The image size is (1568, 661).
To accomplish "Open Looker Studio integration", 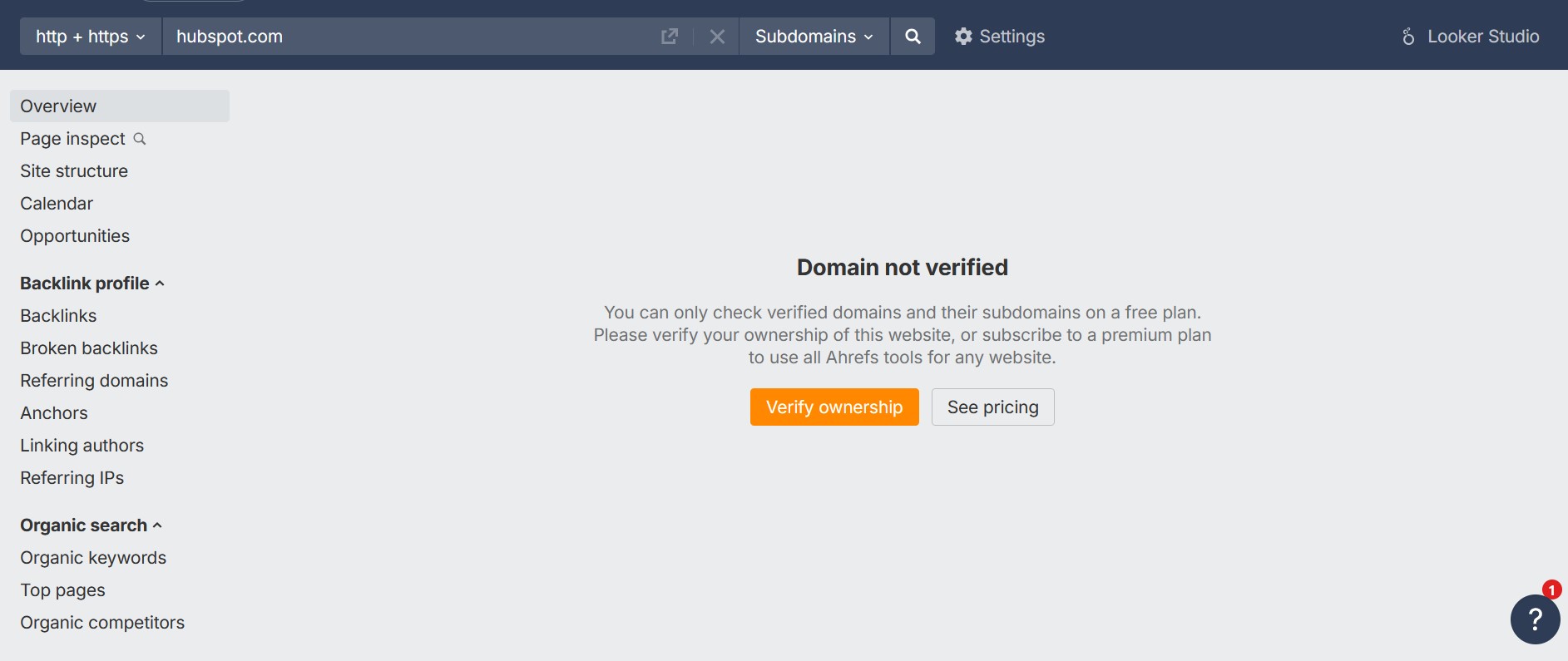I will (x=1470, y=37).
